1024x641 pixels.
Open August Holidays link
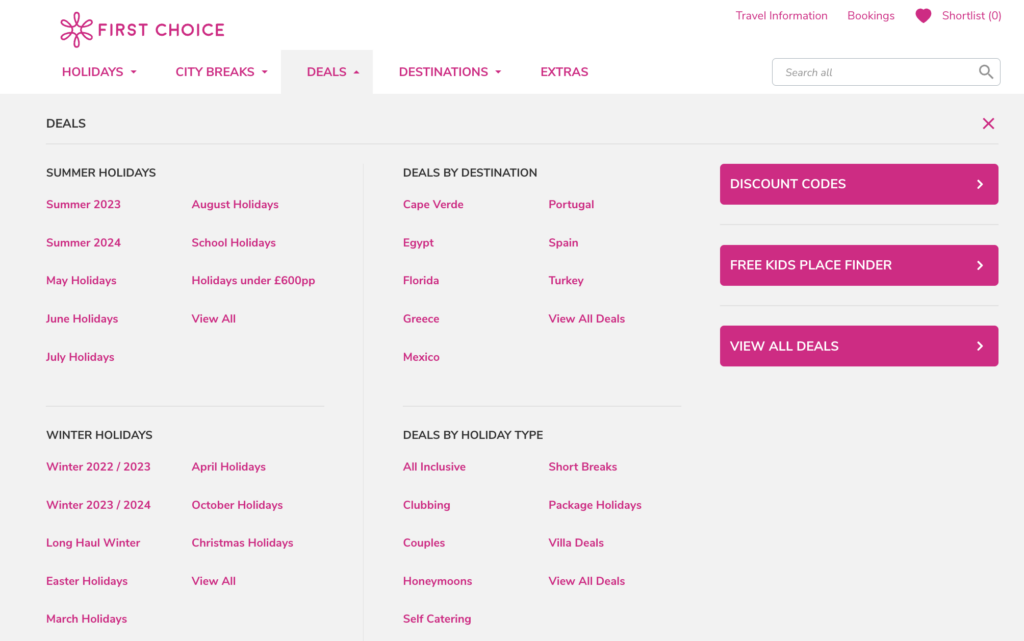[x=234, y=204]
